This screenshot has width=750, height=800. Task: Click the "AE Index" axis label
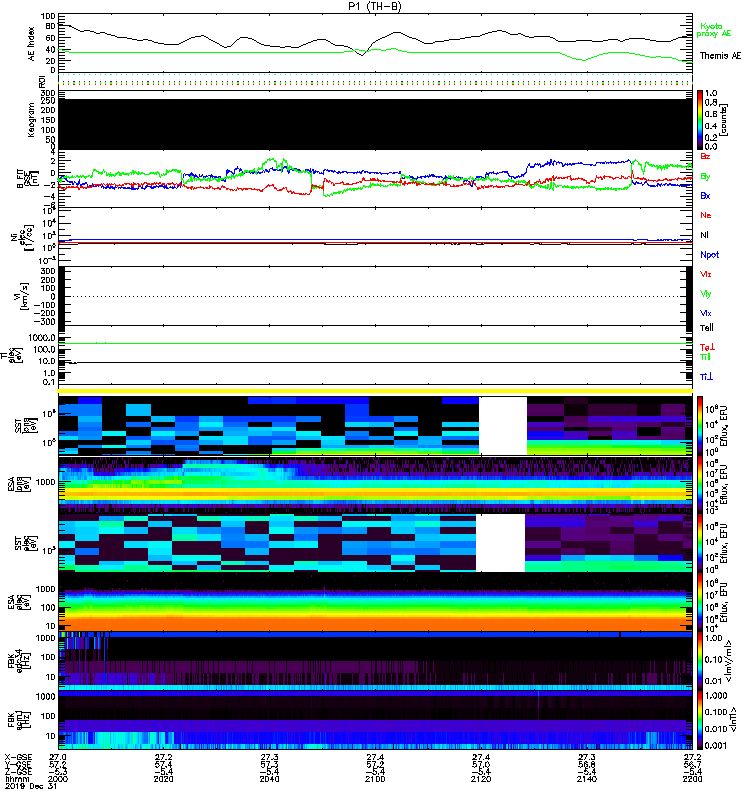point(32,44)
